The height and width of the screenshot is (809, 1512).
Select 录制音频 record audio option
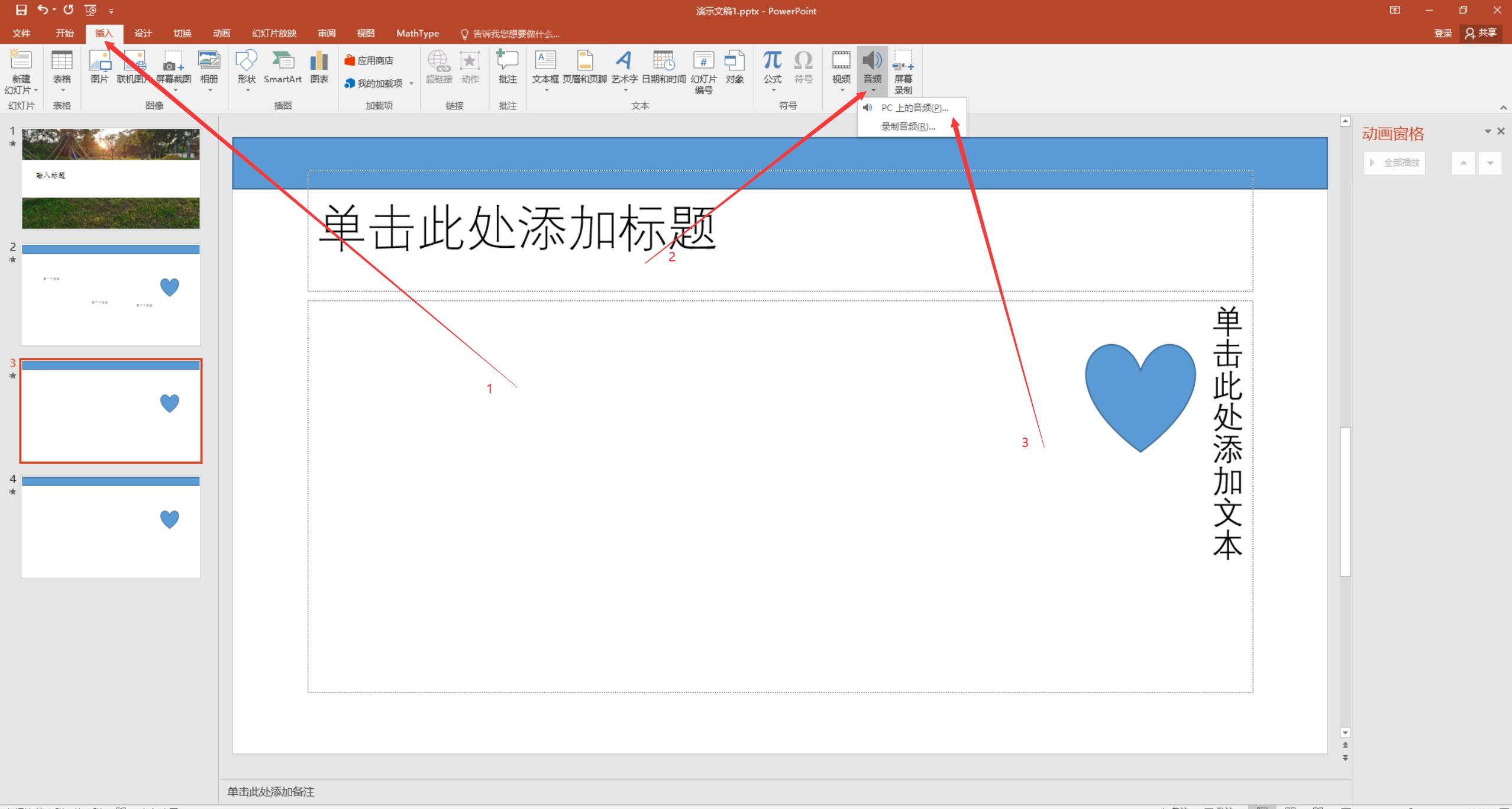pos(907,126)
